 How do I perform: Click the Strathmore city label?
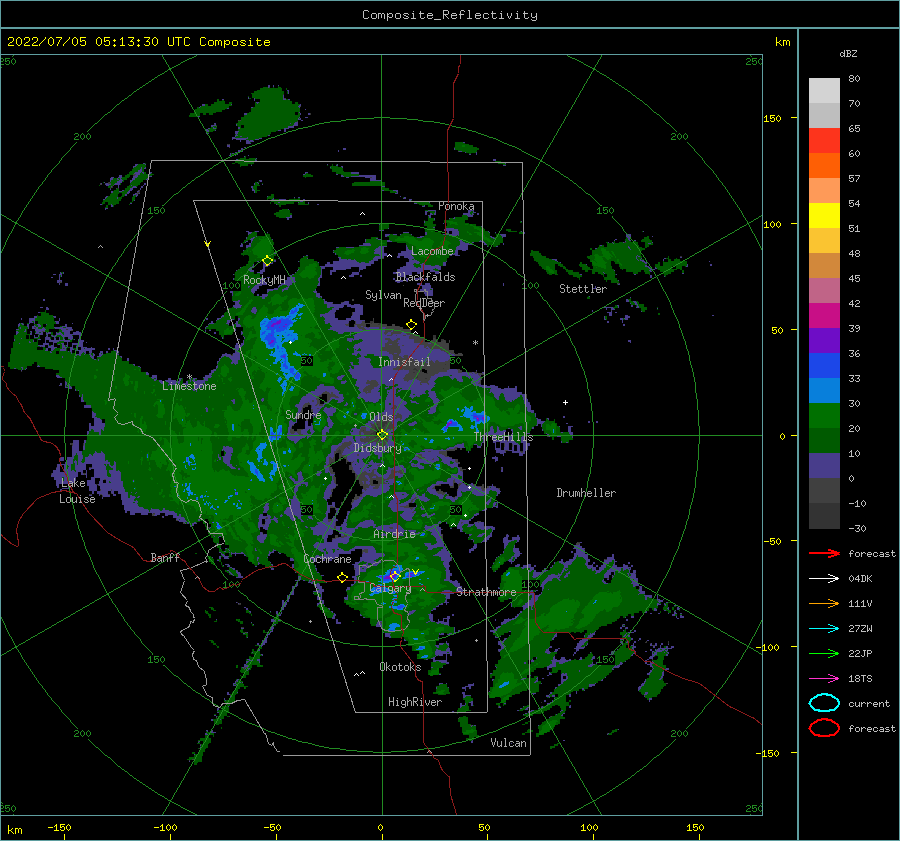[486, 592]
